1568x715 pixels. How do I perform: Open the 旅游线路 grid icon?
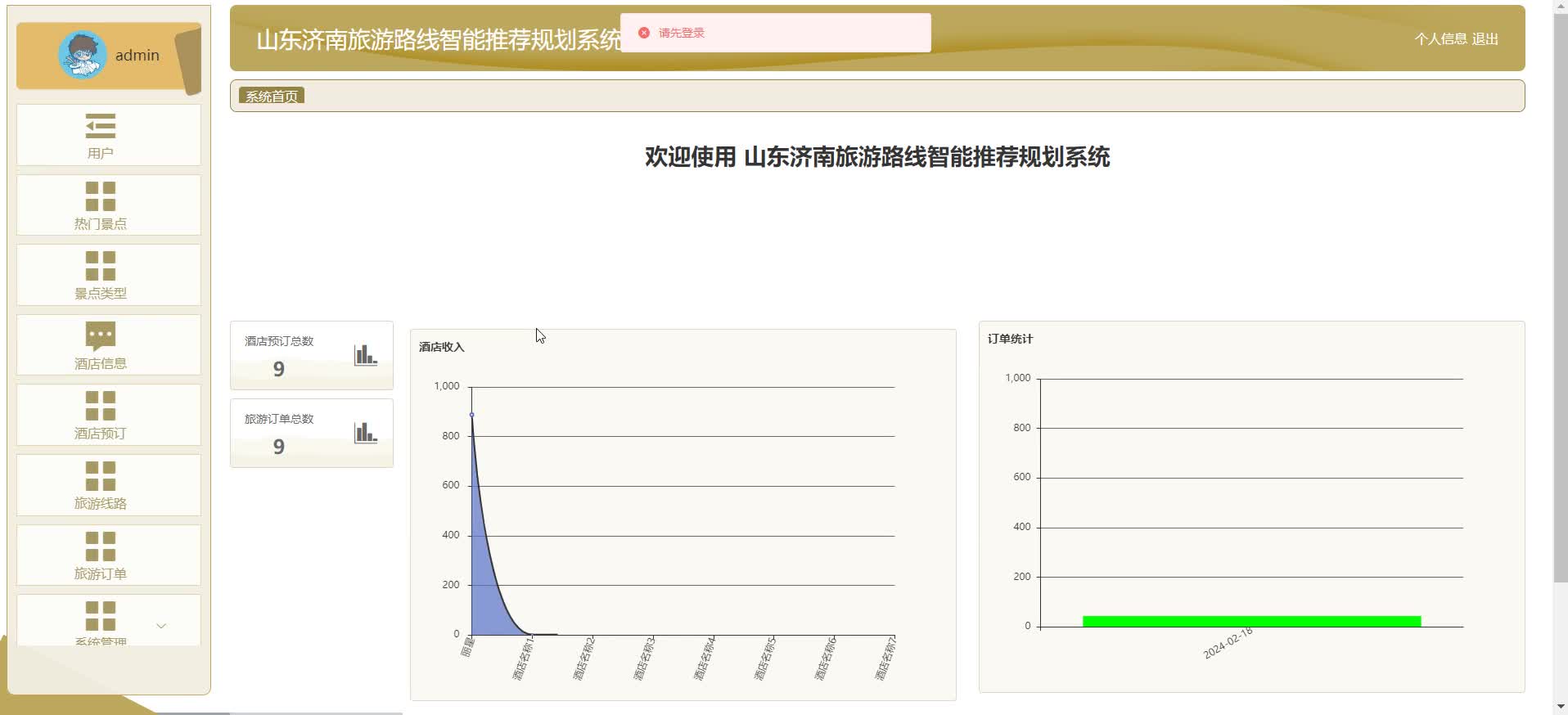click(x=101, y=476)
